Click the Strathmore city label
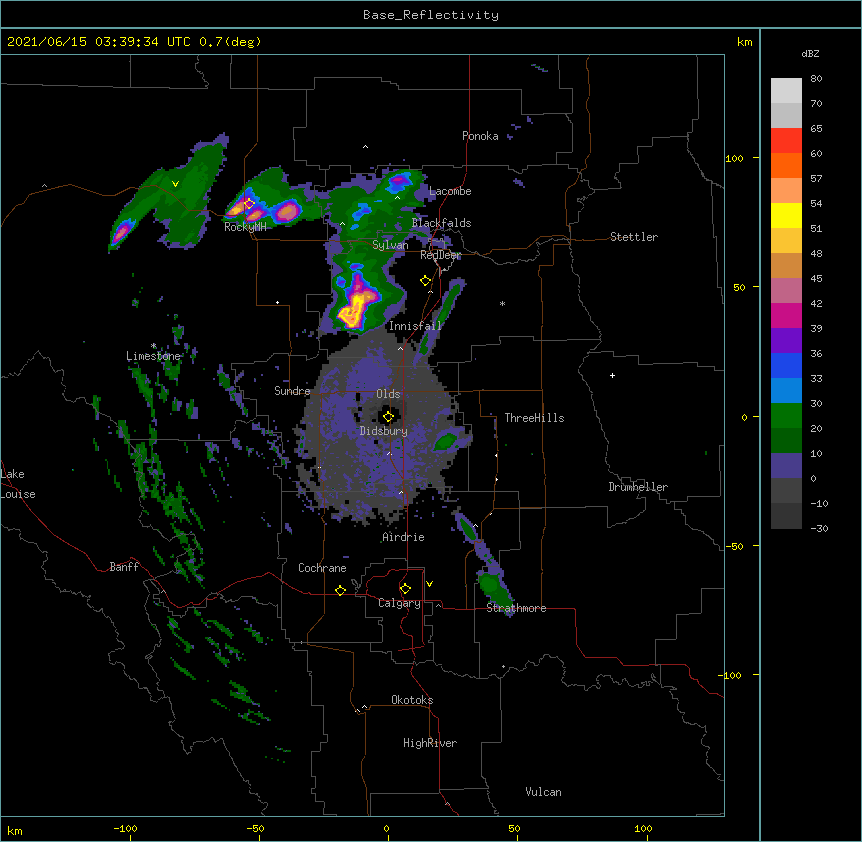This screenshot has height=842, width=862. tap(516, 608)
